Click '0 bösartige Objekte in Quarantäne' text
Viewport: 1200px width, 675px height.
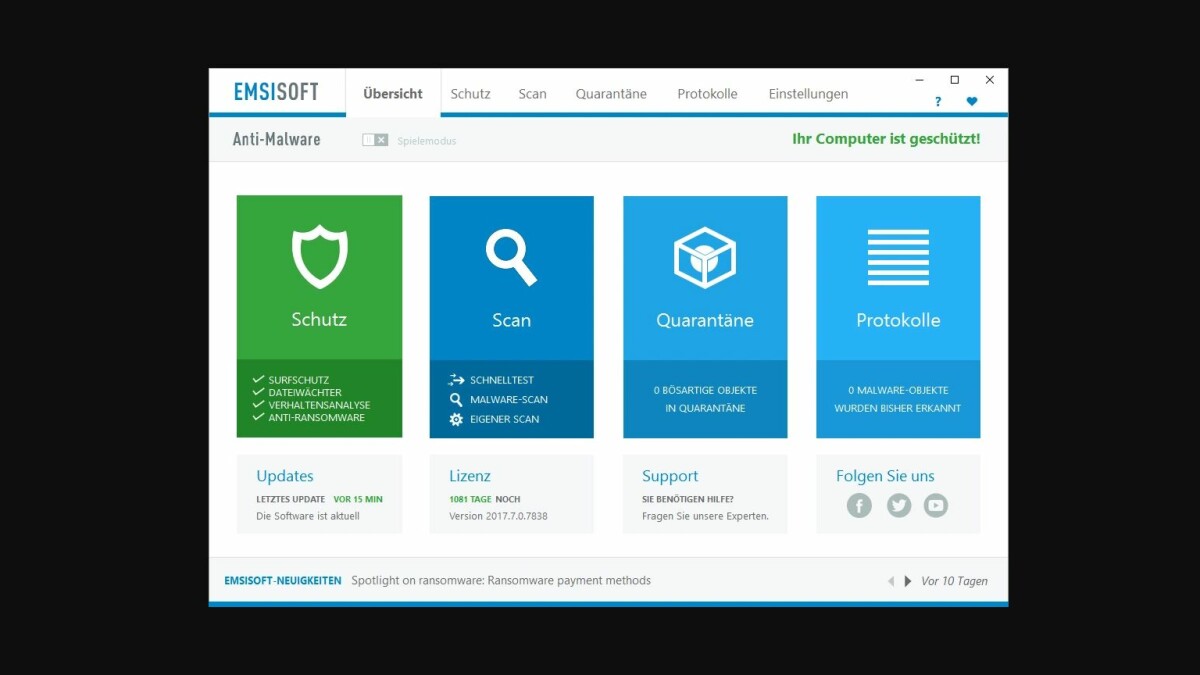tap(705, 399)
